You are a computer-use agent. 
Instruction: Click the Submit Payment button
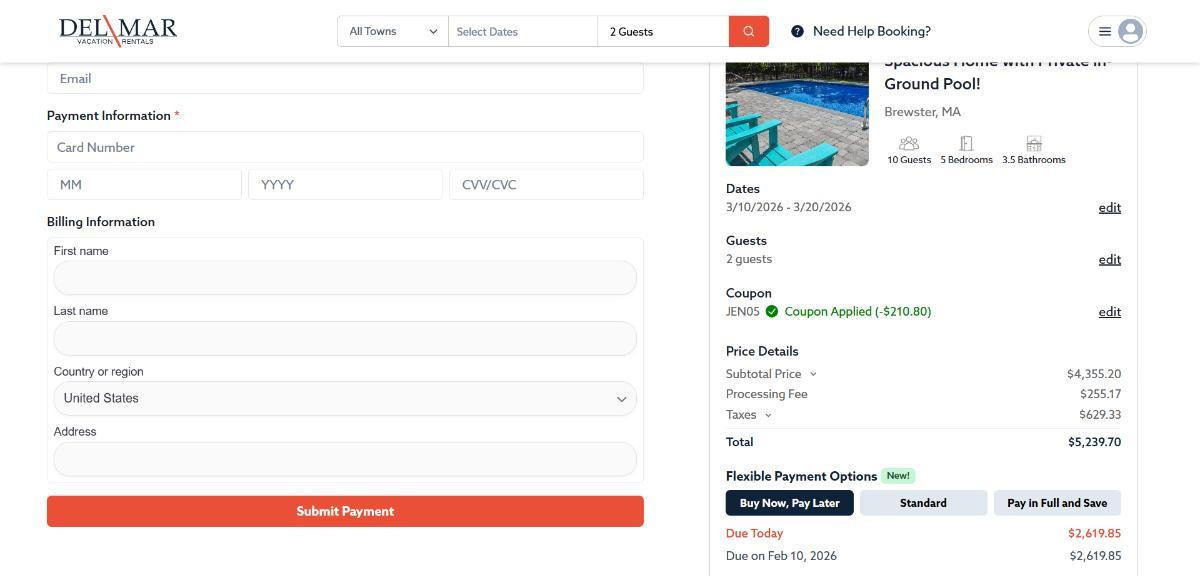(x=345, y=511)
